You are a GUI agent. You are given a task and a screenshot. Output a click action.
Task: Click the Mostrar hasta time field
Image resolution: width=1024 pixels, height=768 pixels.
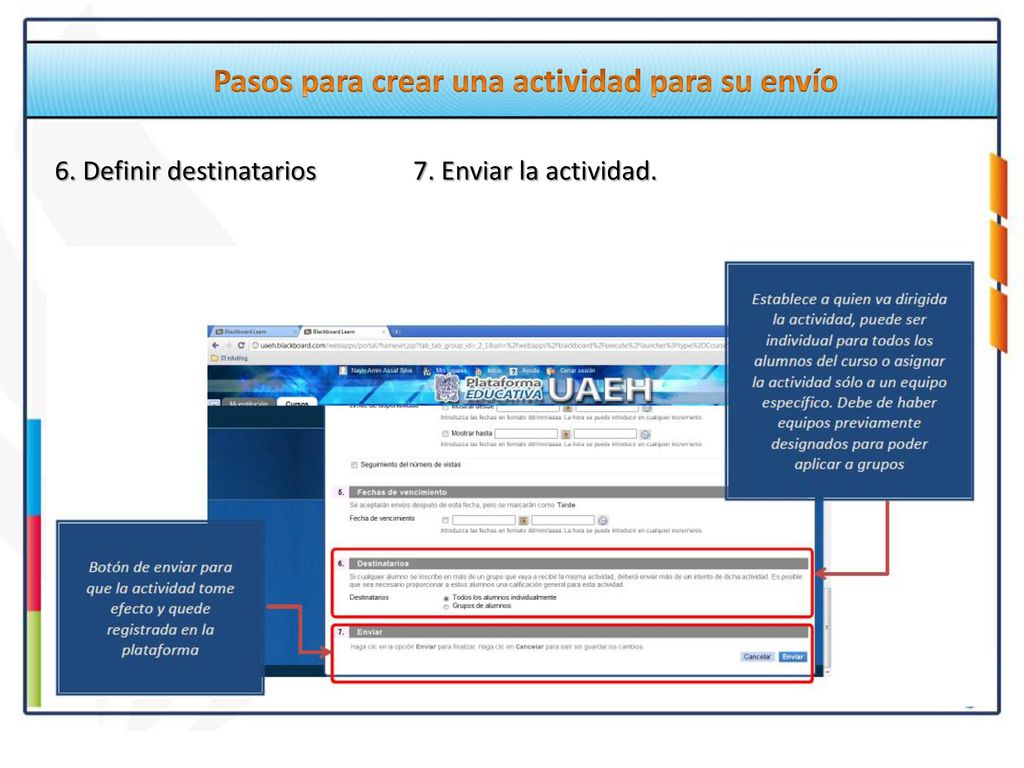pos(605,434)
